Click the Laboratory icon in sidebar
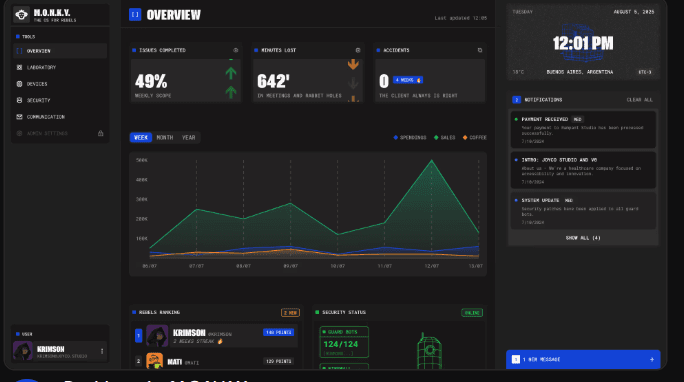The width and height of the screenshot is (684, 382). pyautogui.click(x=19, y=68)
